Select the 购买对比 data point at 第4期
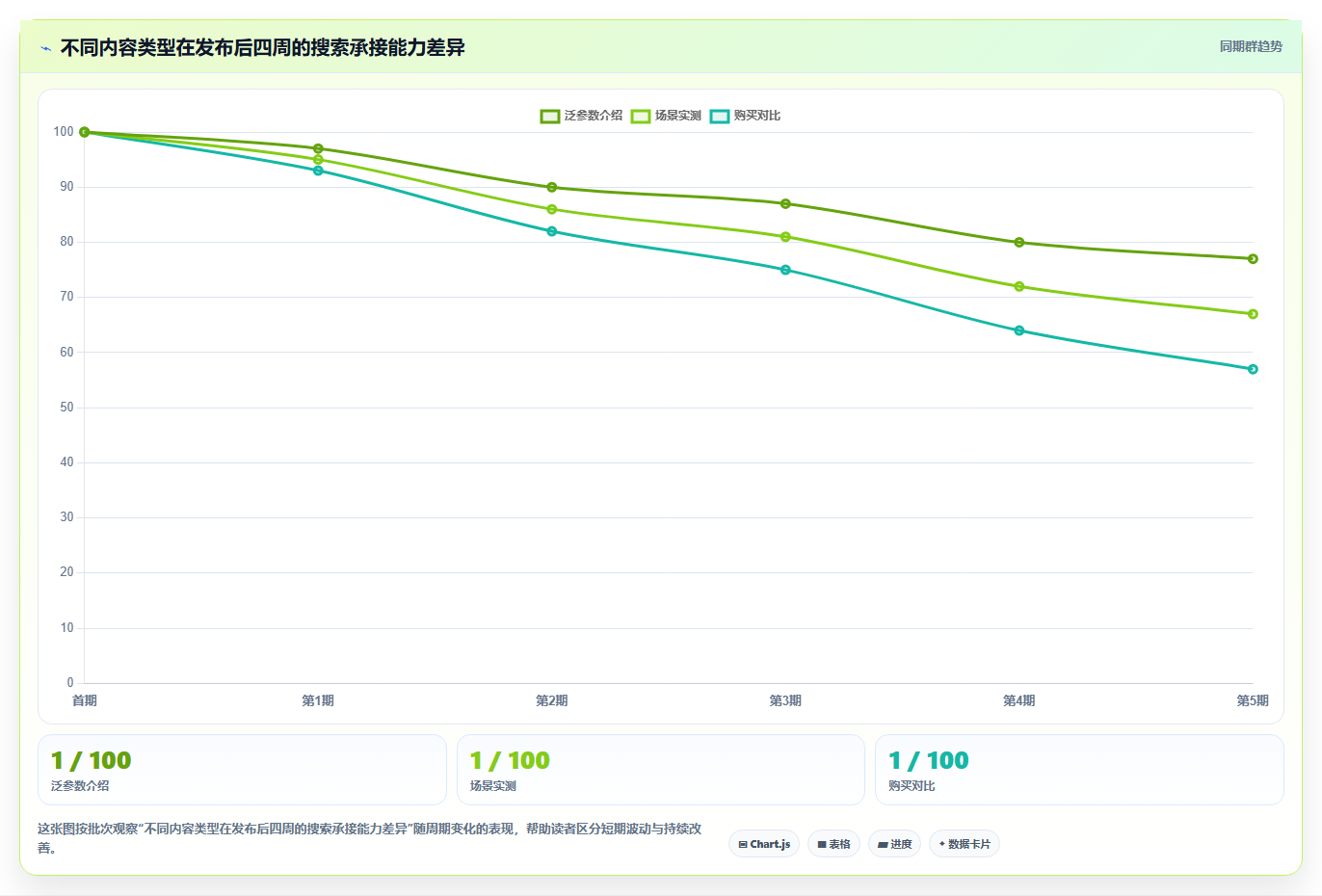Screen dimensions: 1322x896 coord(1019,330)
